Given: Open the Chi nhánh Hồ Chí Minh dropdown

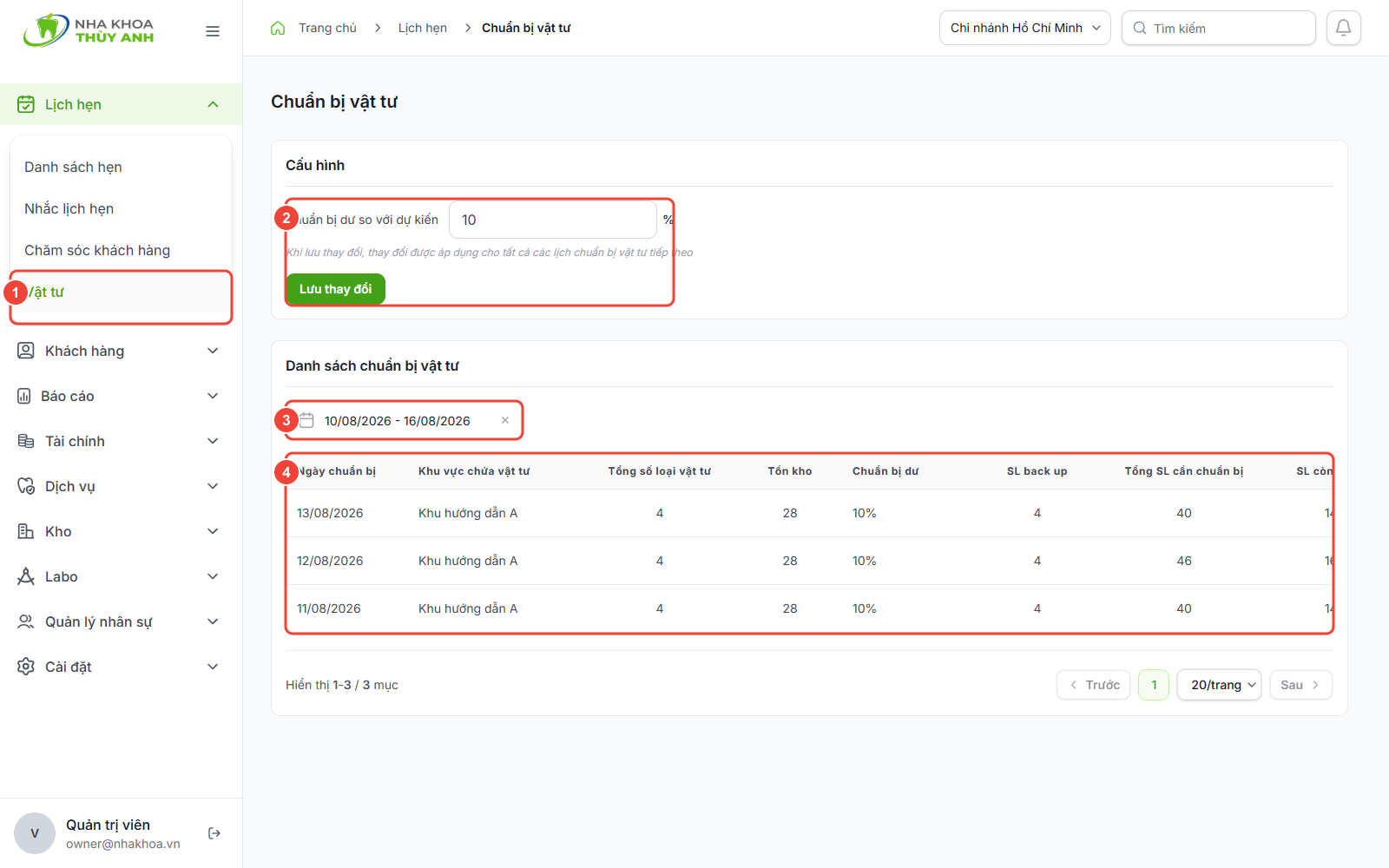Looking at the screenshot, I should coord(1024,28).
